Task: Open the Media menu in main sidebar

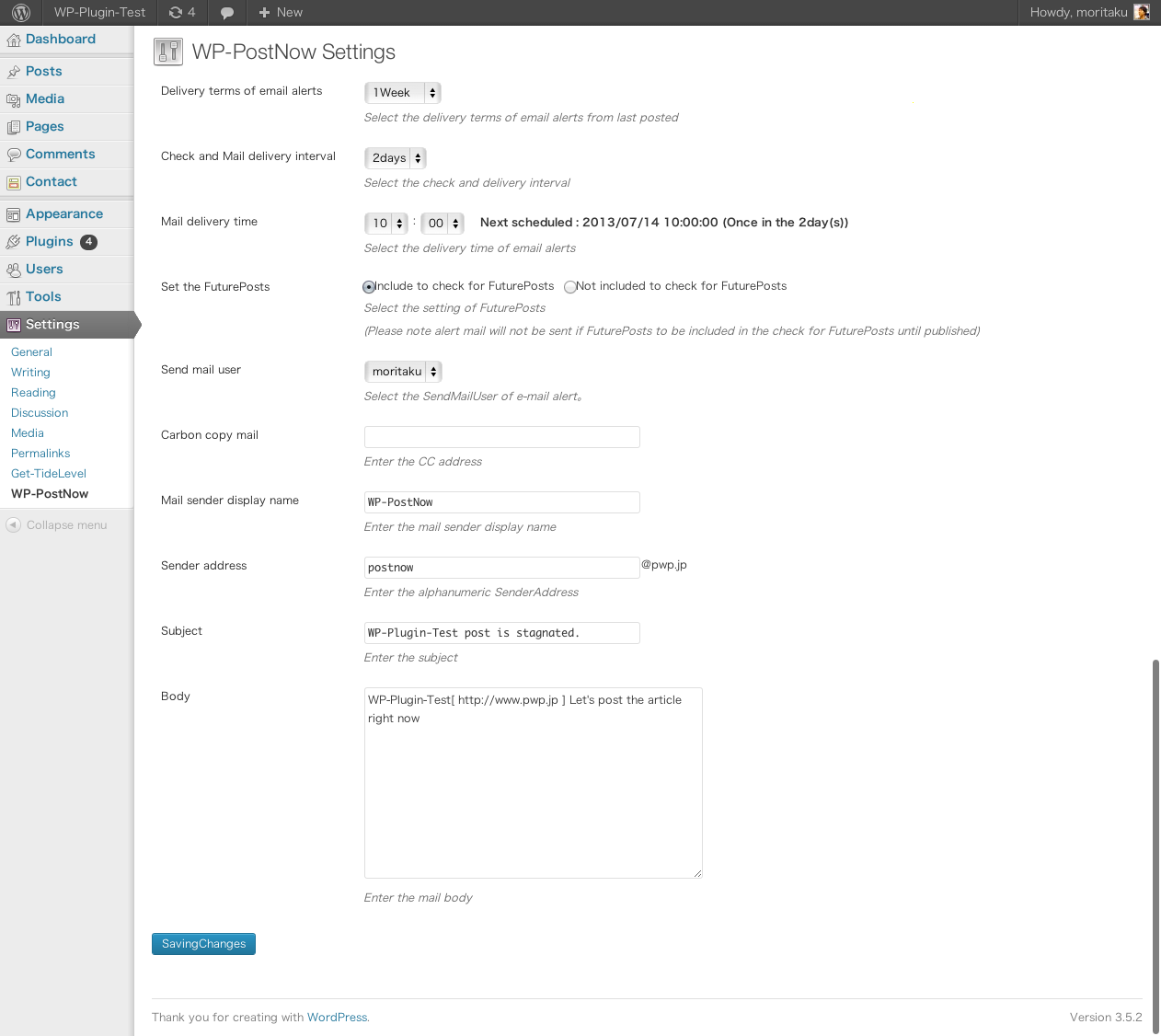Action: tap(45, 98)
